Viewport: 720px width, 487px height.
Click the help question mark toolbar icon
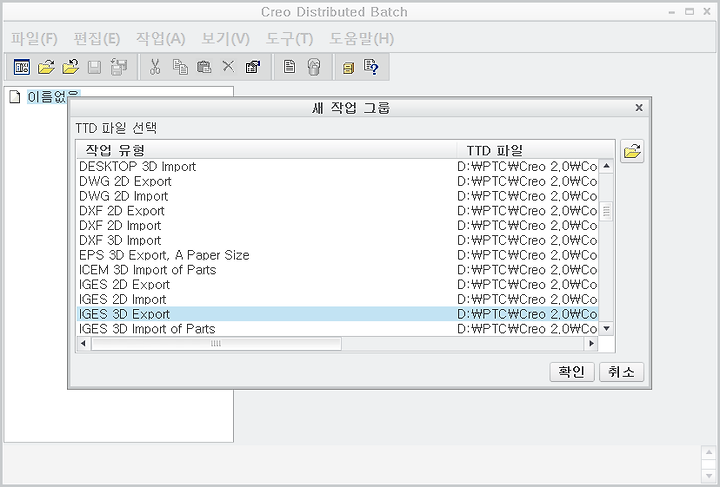point(371,67)
